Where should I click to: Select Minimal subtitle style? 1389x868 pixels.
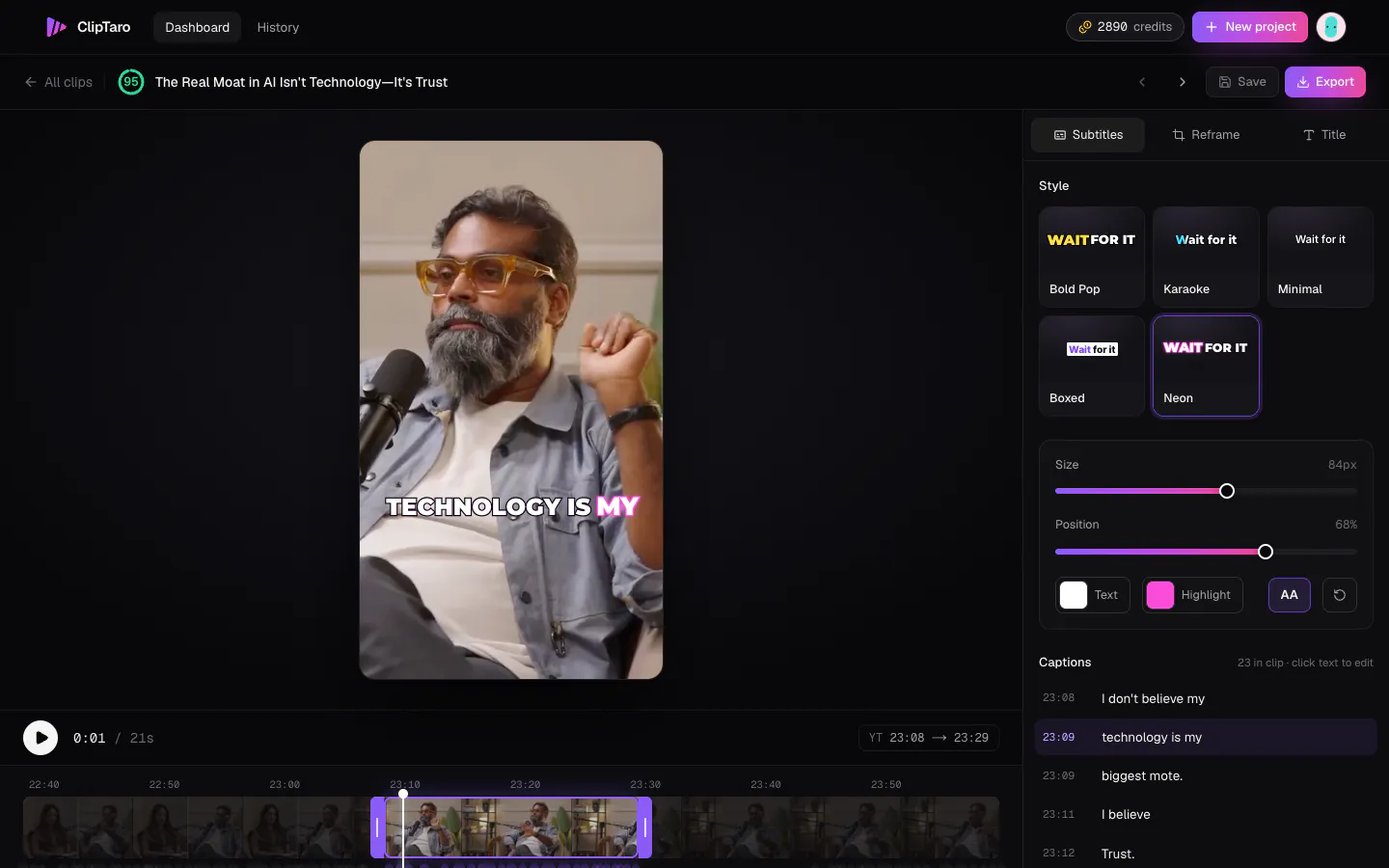pyautogui.click(x=1321, y=257)
